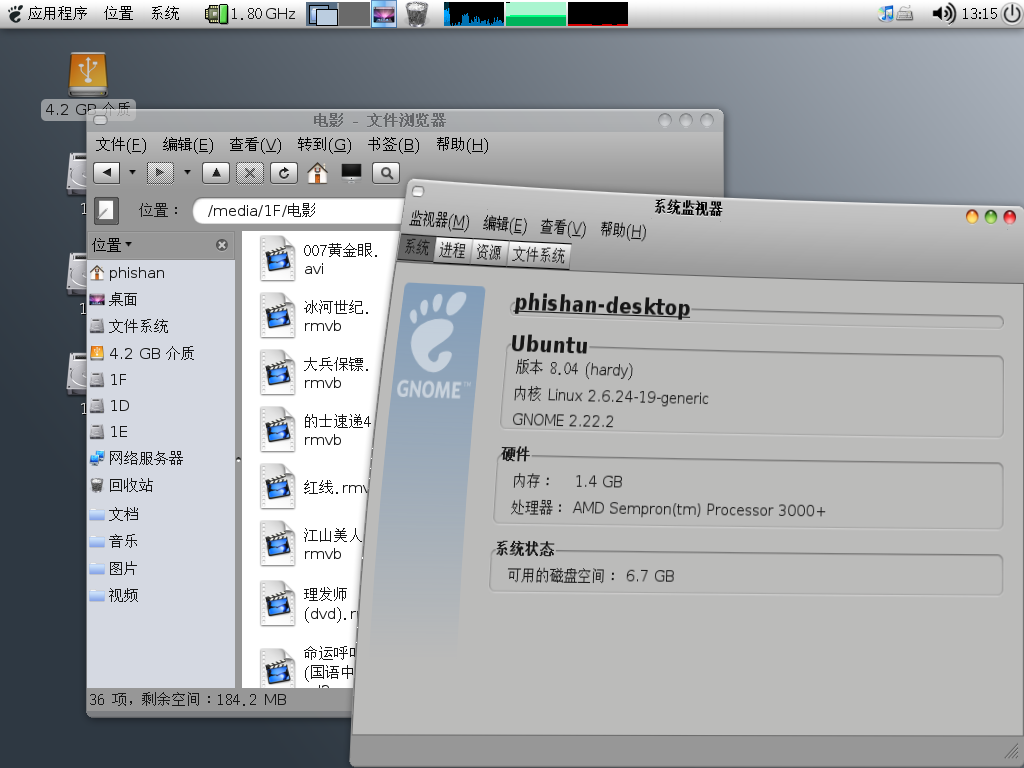This screenshot has height=768, width=1024.
Task: Go to the Home folder via house icon
Action: click(x=317, y=172)
